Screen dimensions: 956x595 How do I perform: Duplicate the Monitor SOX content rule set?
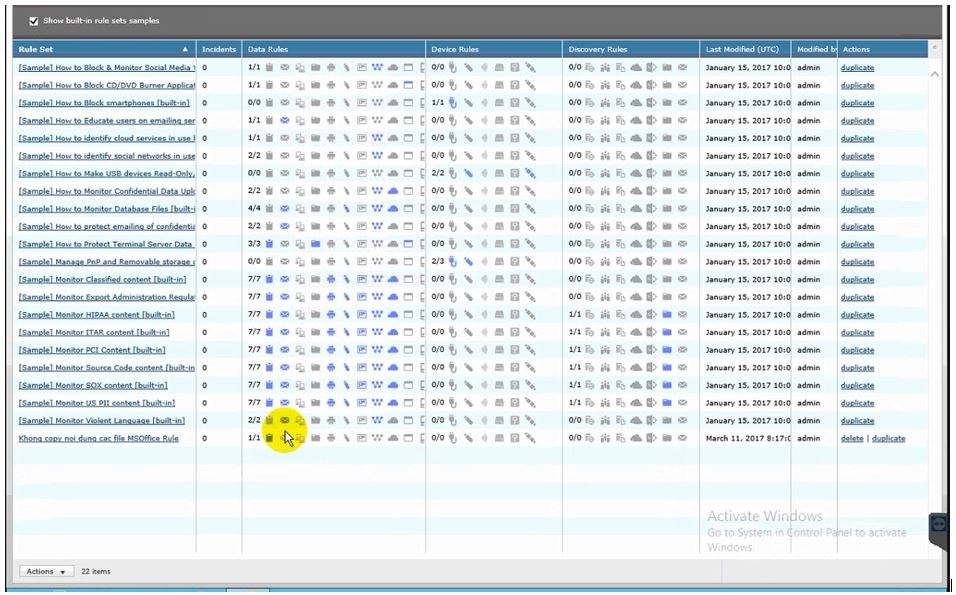(857, 385)
